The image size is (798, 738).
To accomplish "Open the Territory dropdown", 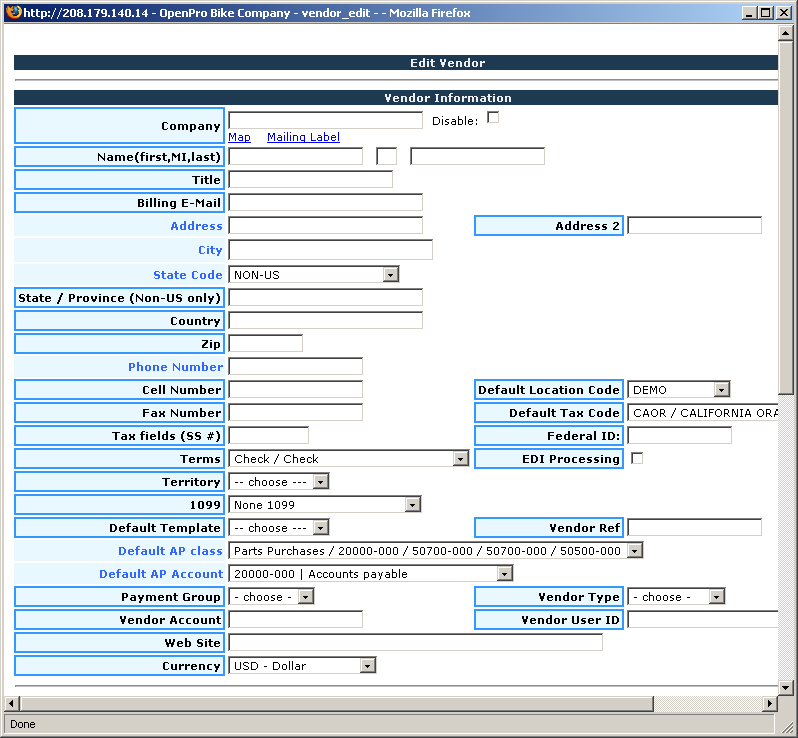I will click(x=279, y=482).
